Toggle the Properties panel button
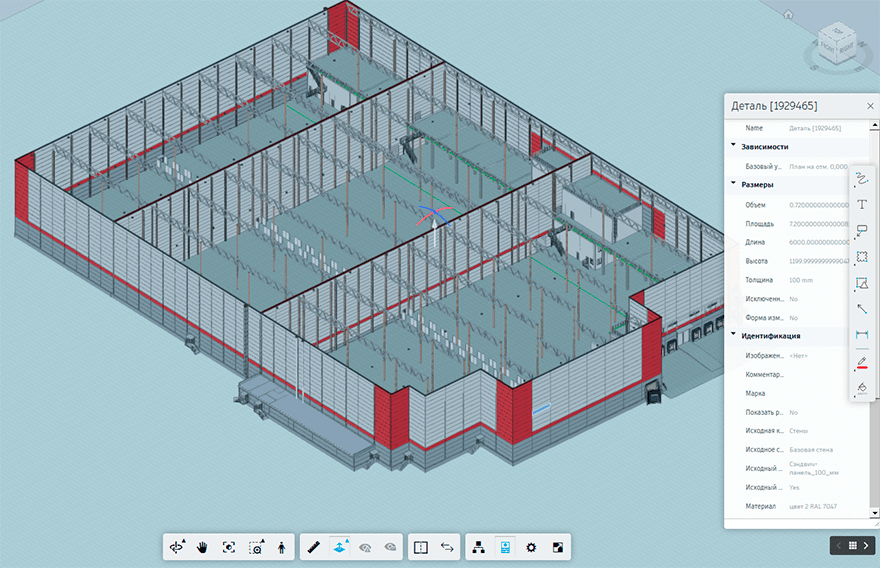The image size is (880, 568). 505,547
